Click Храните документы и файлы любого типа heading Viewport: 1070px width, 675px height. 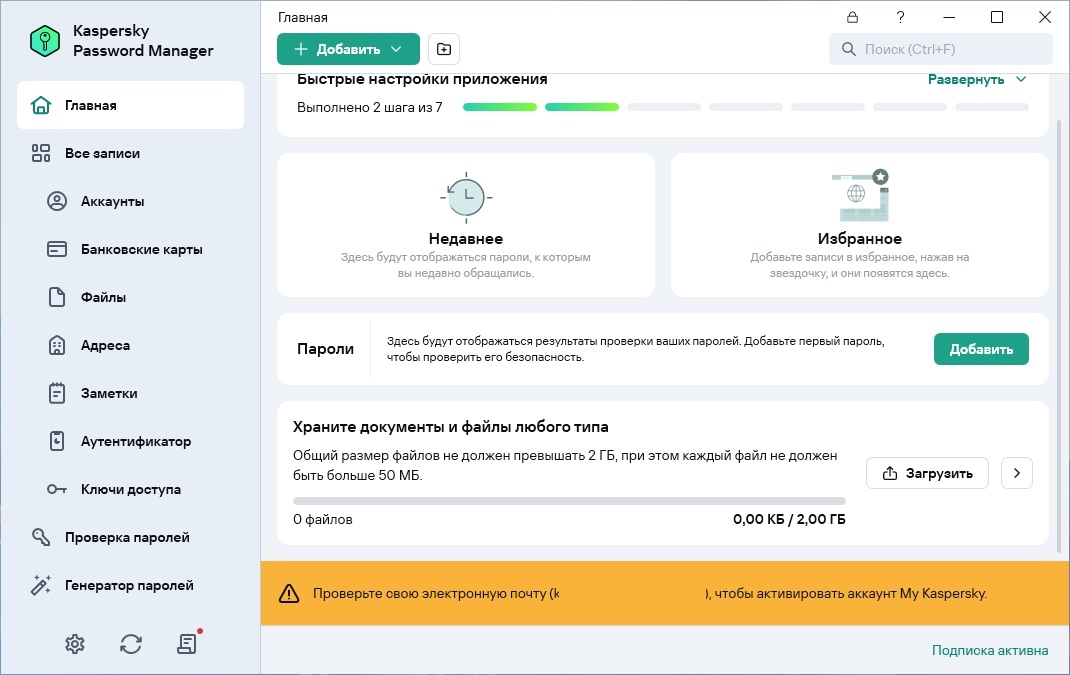[450, 427]
